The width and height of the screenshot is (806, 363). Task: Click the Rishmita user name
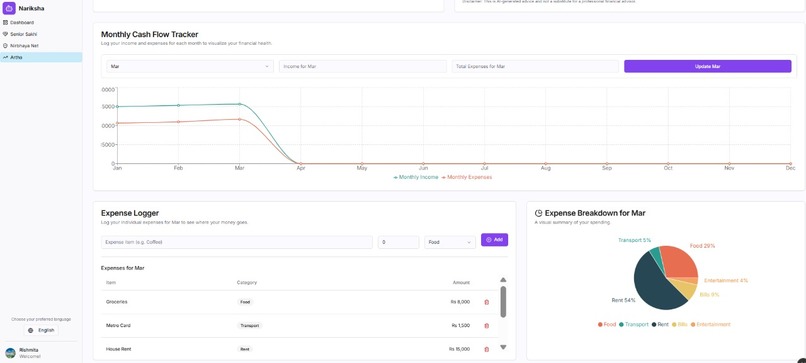29,350
